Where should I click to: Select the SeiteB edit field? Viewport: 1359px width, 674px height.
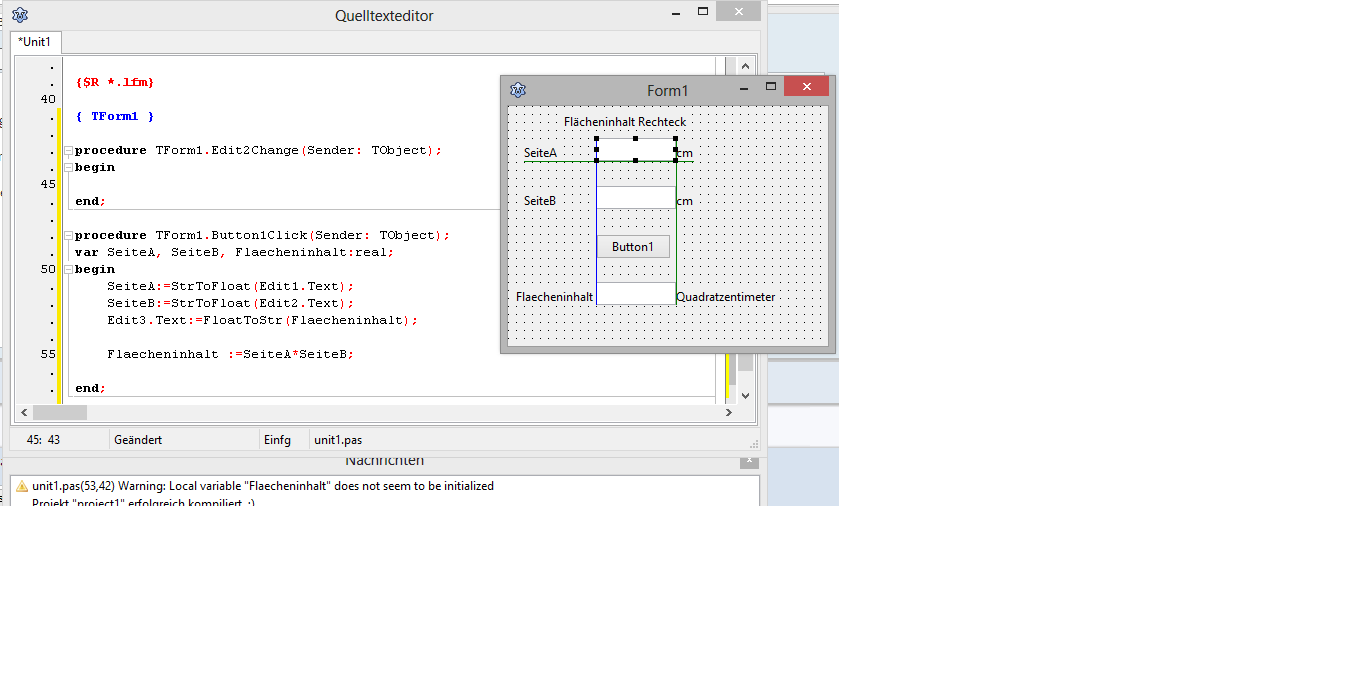[636, 198]
